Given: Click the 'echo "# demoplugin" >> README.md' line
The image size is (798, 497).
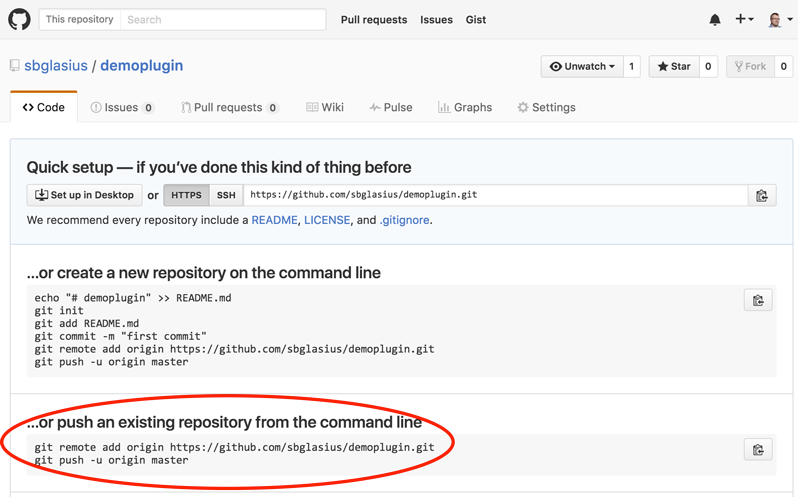Looking at the screenshot, I should pyautogui.click(x=133, y=298).
